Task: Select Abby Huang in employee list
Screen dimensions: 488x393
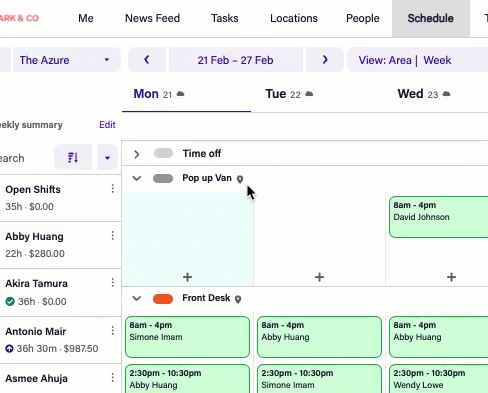Action: click(x=60, y=245)
